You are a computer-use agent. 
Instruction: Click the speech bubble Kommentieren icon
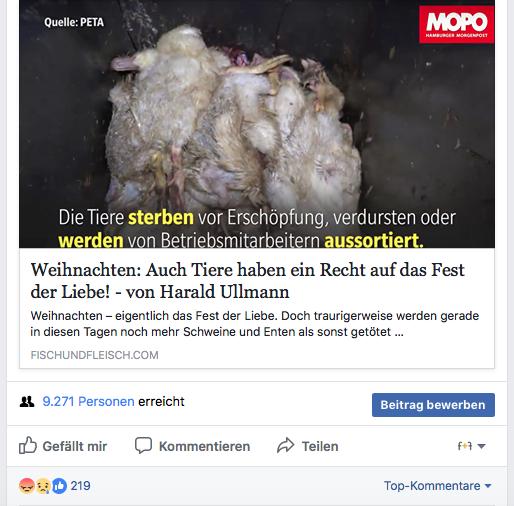point(143,445)
